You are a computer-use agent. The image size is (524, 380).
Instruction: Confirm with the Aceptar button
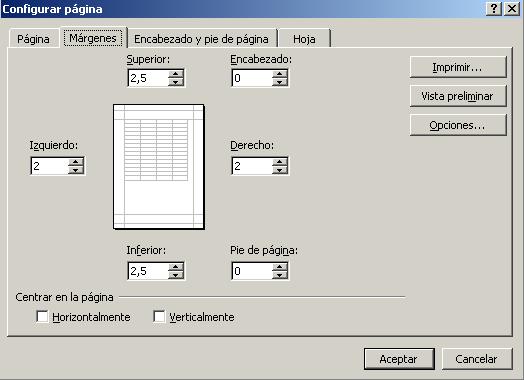point(399,359)
